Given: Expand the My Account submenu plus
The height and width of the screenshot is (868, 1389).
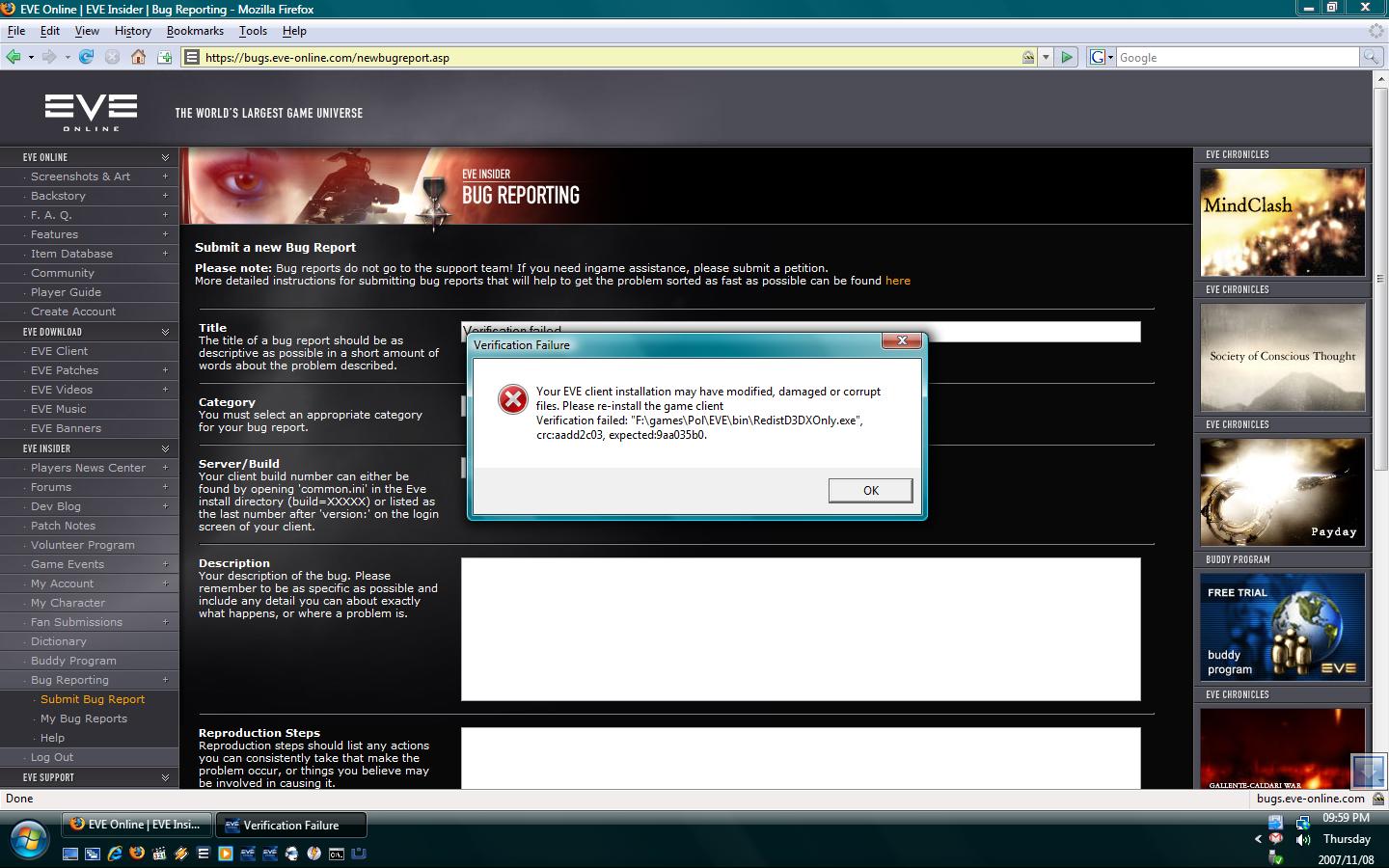Looking at the screenshot, I should point(165,583).
